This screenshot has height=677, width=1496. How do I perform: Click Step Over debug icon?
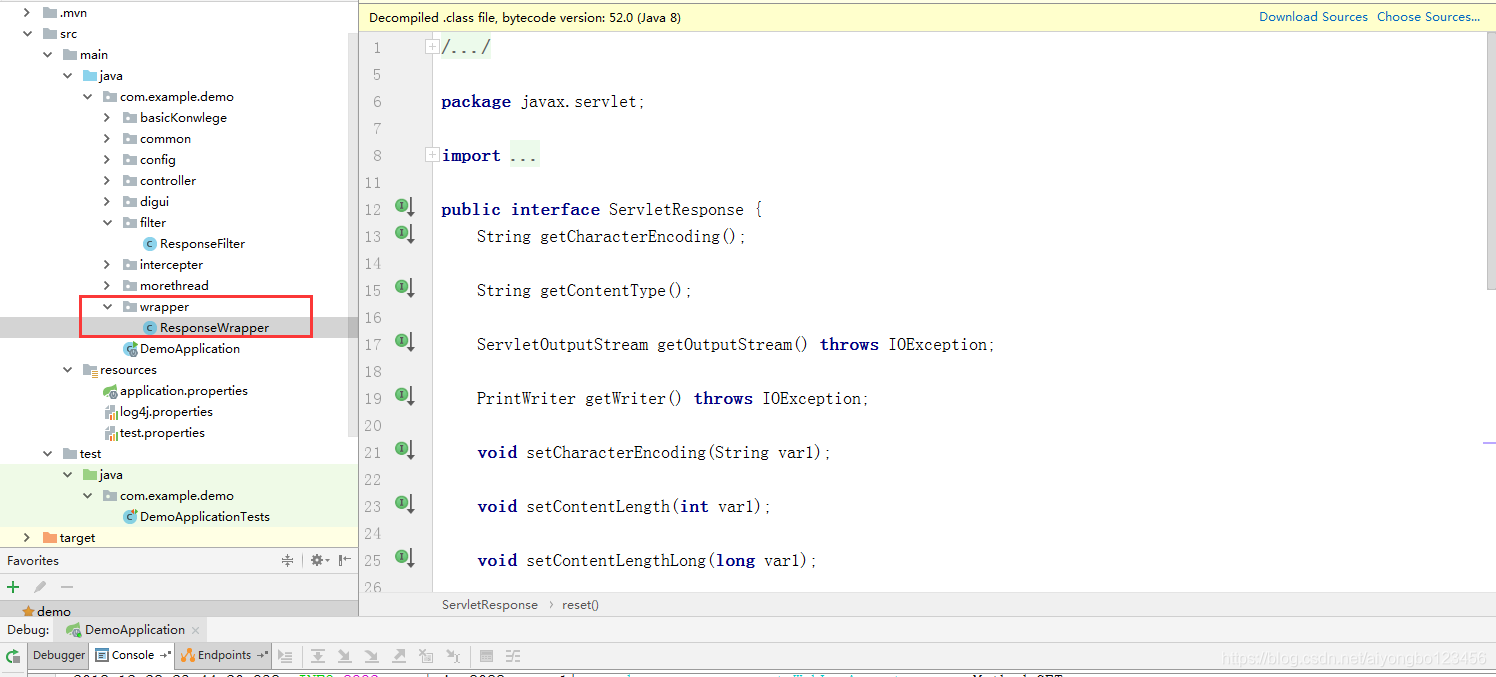[318, 656]
